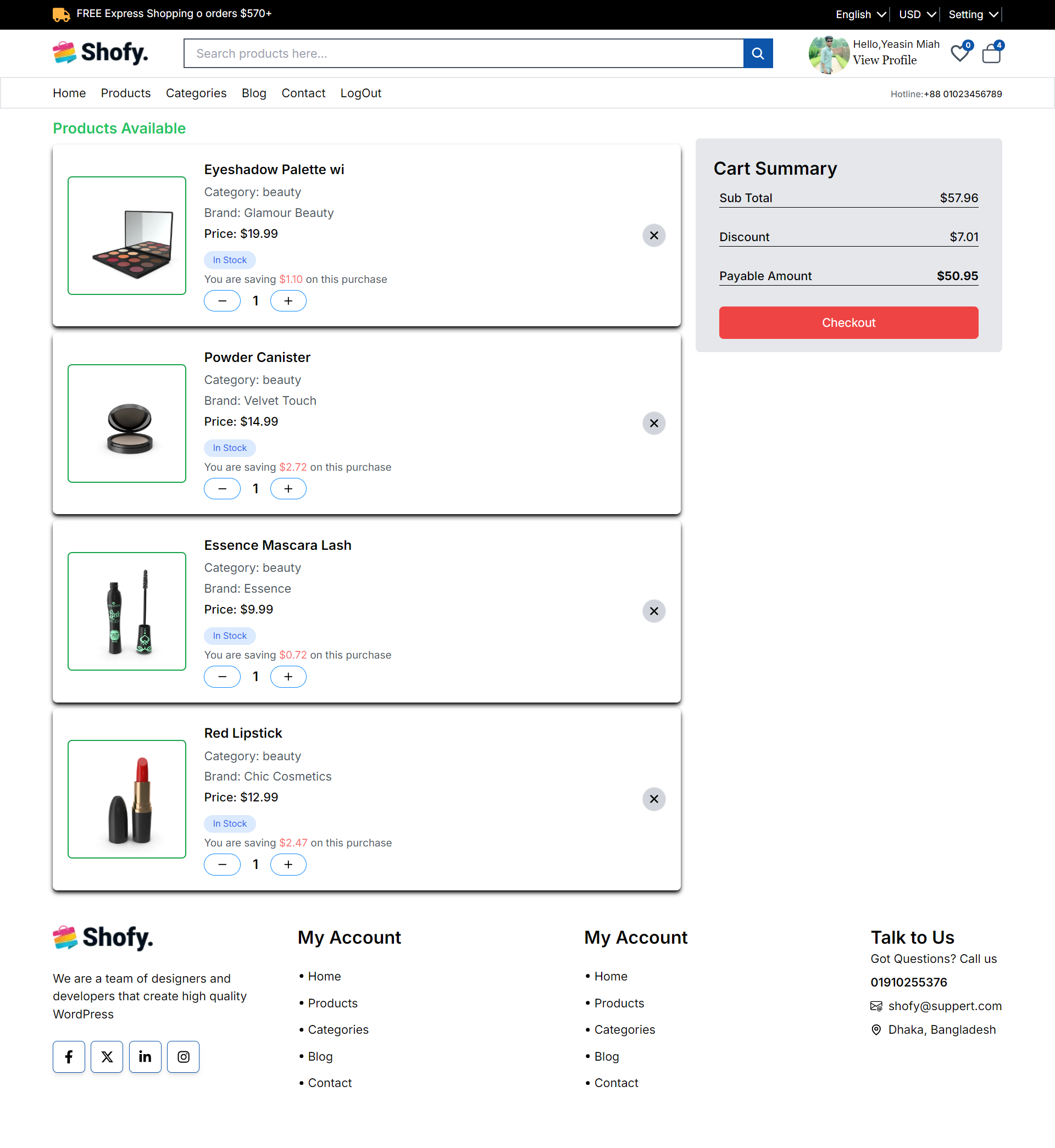Open the Blog menu item in the navigation bar
This screenshot has width=1055, height=1148.
pos(253,93)
